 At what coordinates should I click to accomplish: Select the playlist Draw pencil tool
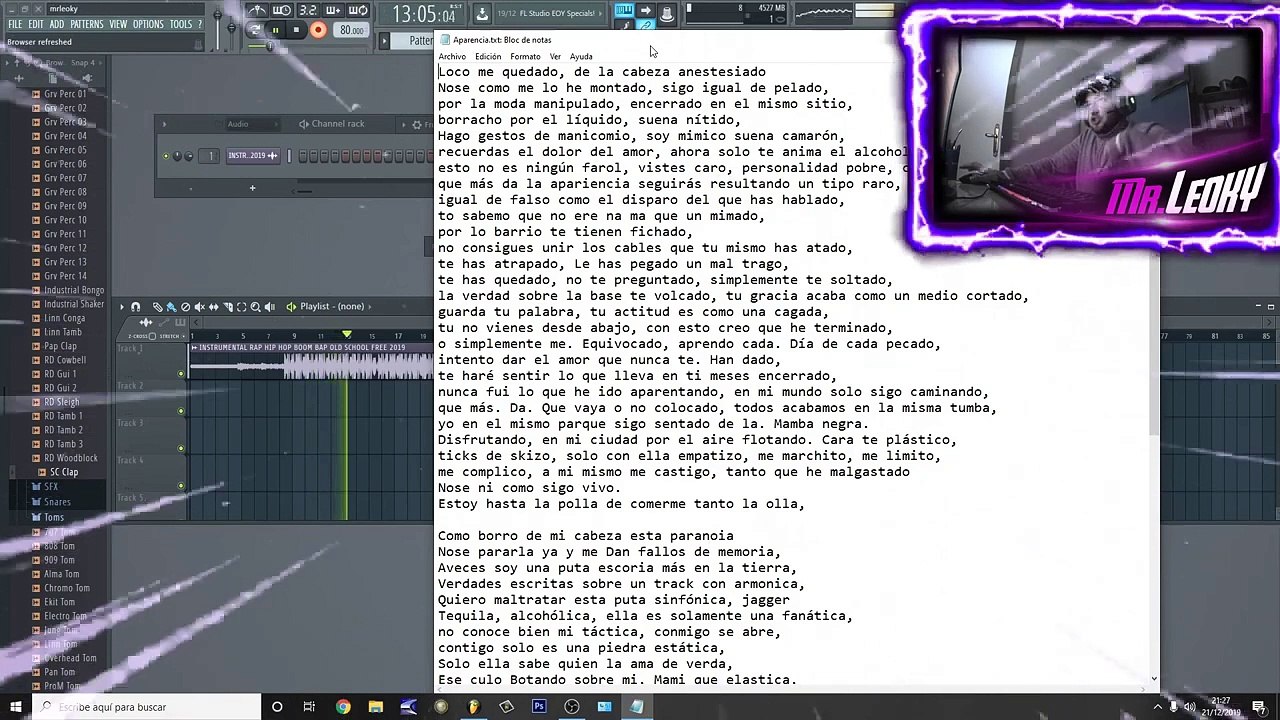[x=158, y=307]
